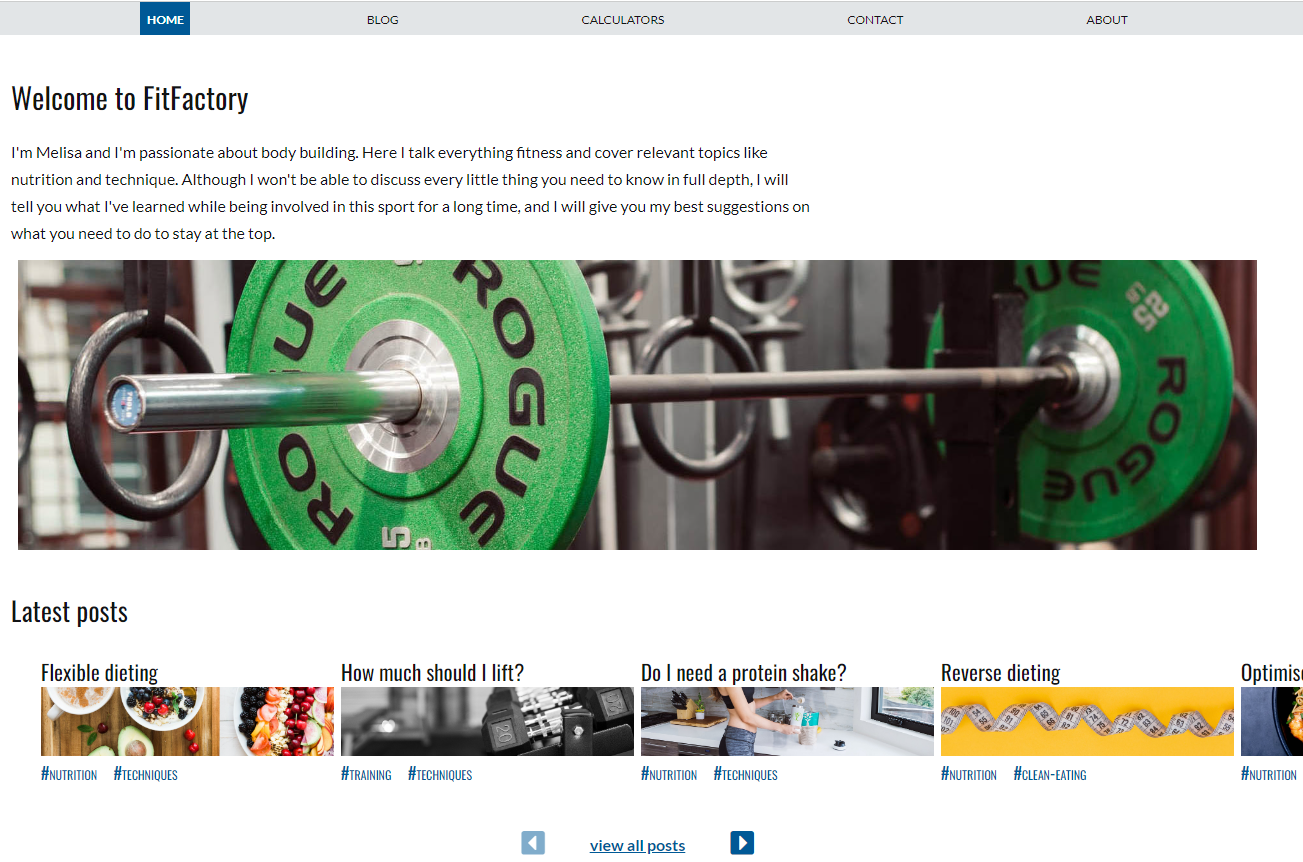1303x862 pixels.
Task: Open the How much should I lift post
Action: pyautogui.click(x=432, y=673)
